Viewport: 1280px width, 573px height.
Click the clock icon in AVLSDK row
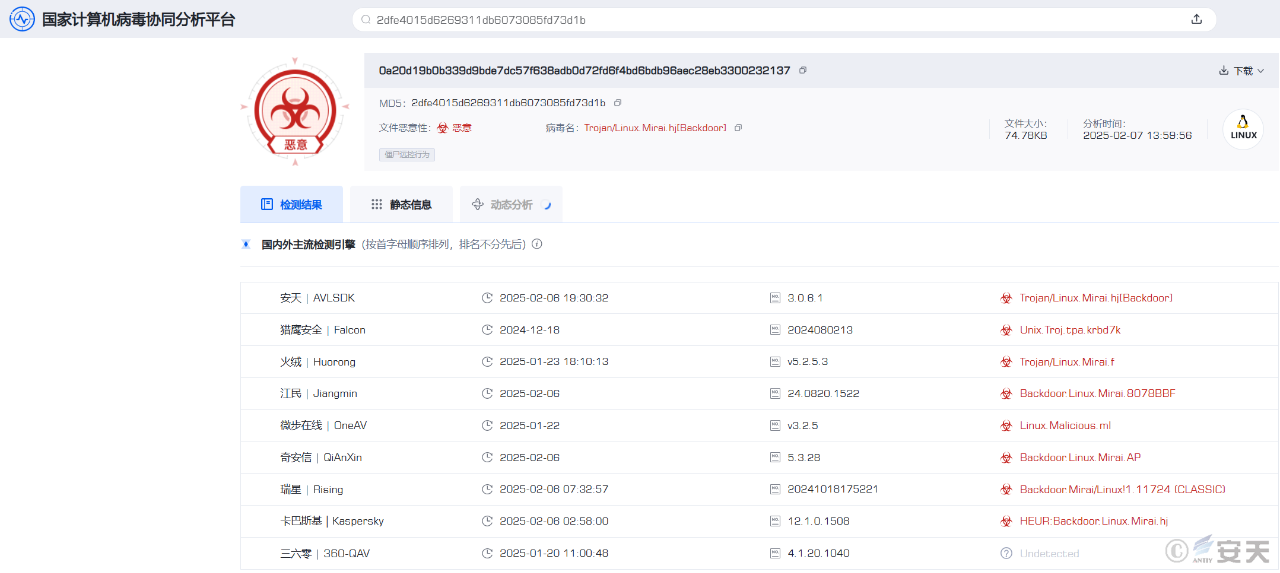(x=487, y=298)
